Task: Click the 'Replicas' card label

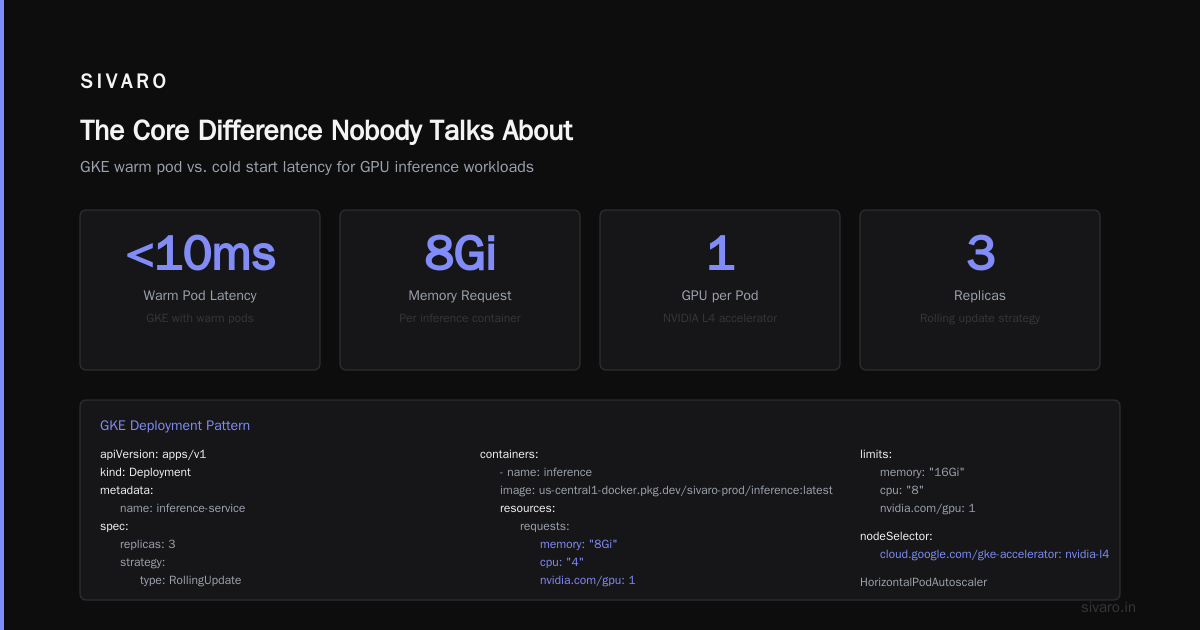Action: 980,296
